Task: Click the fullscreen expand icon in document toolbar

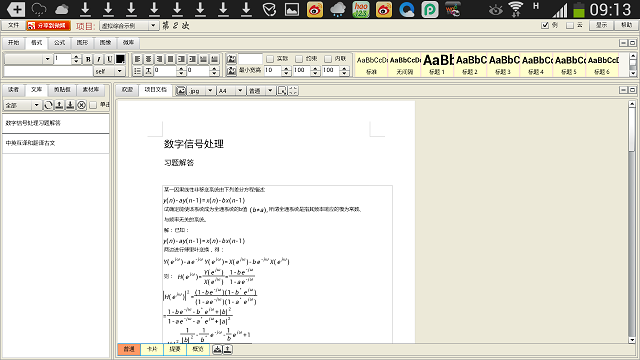Action: click(x=293, y=91)
